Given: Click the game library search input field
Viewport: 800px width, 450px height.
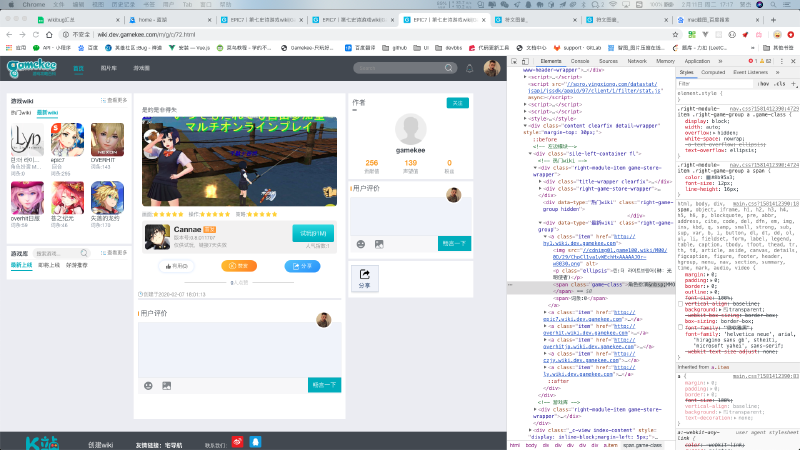Looking at the screenshot, I should pos(56,253).
